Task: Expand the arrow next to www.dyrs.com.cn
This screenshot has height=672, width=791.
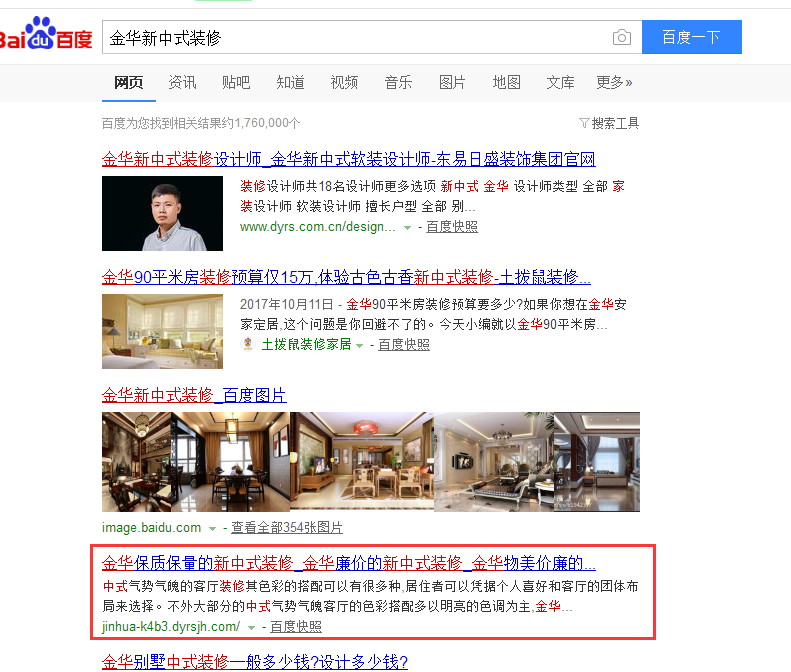Action: click(x=407, y=228)
